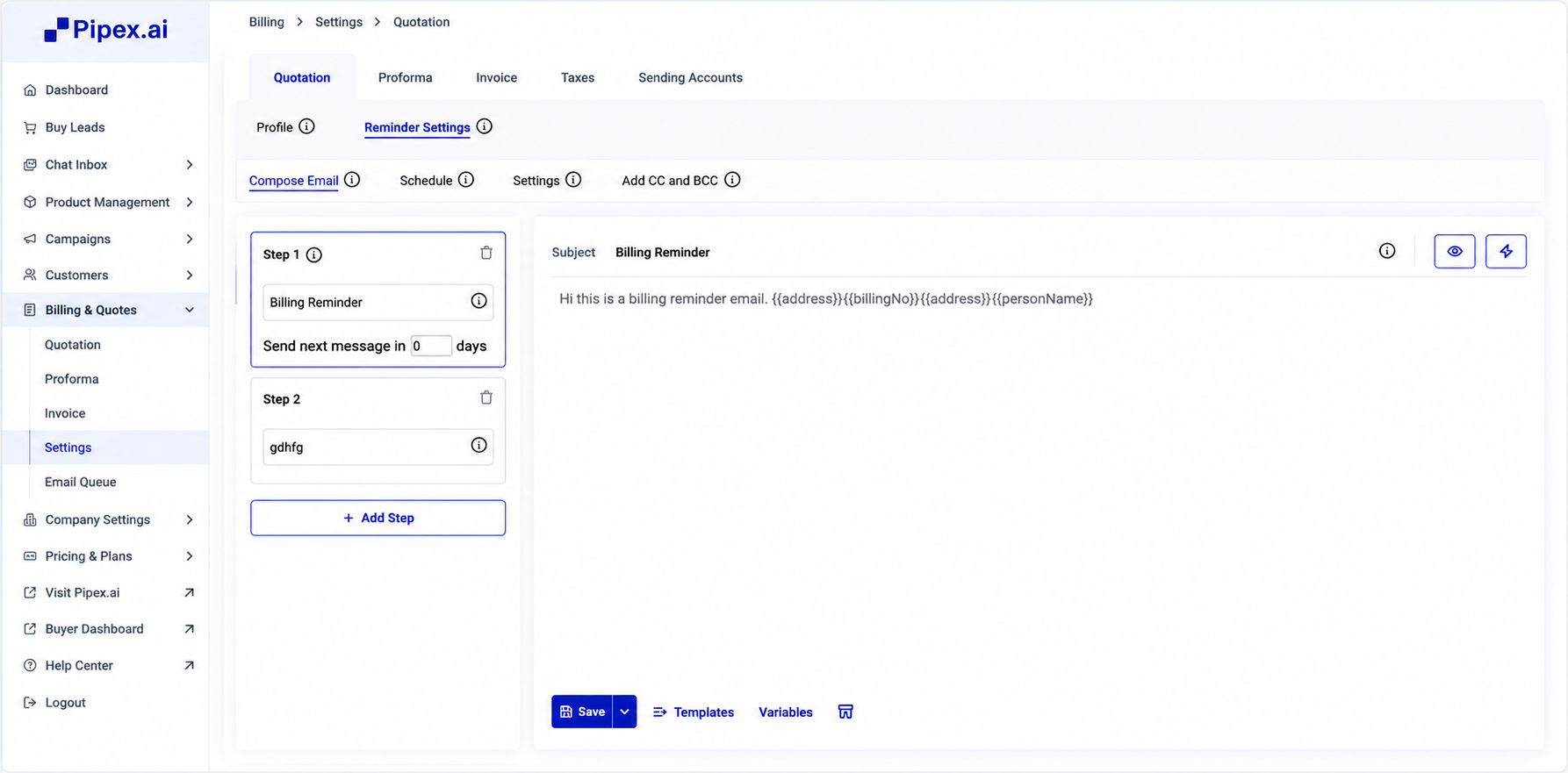Click the Product Management box icon
This screenshot has height=773, width=1568.
click(30, 202)
